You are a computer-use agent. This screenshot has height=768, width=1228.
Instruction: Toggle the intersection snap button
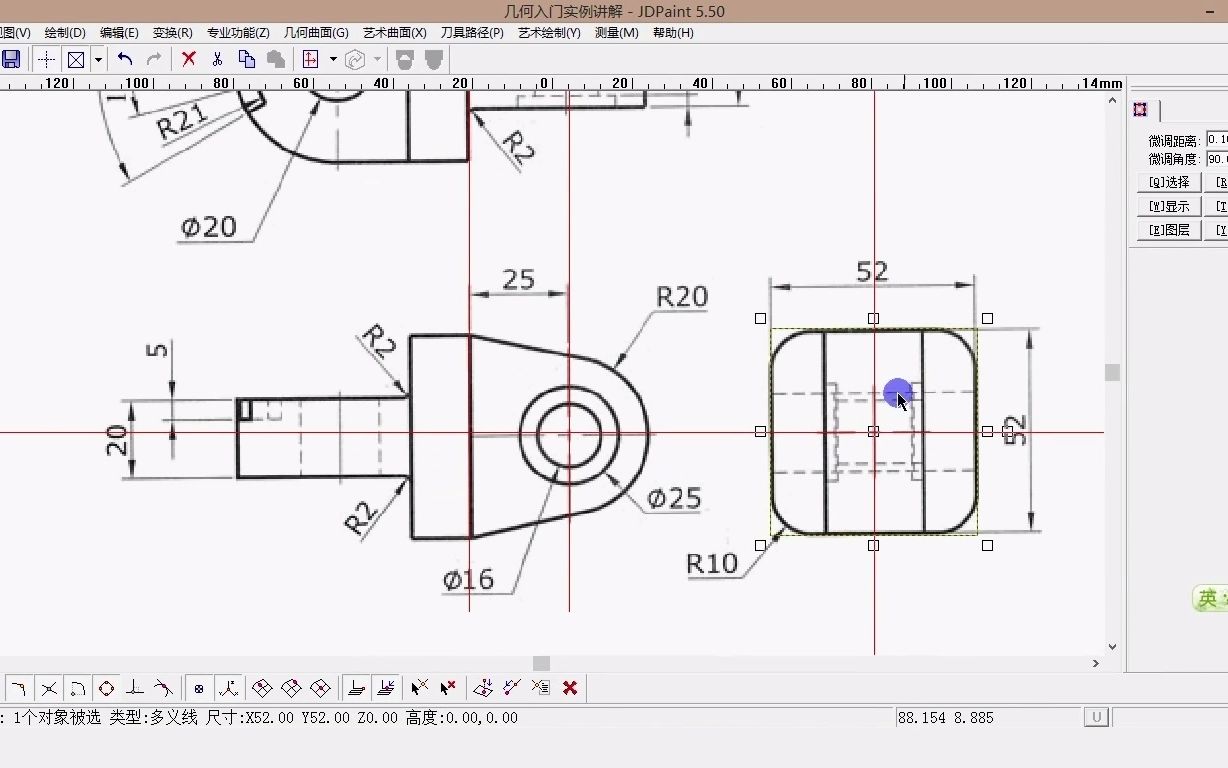pos(48,688)
